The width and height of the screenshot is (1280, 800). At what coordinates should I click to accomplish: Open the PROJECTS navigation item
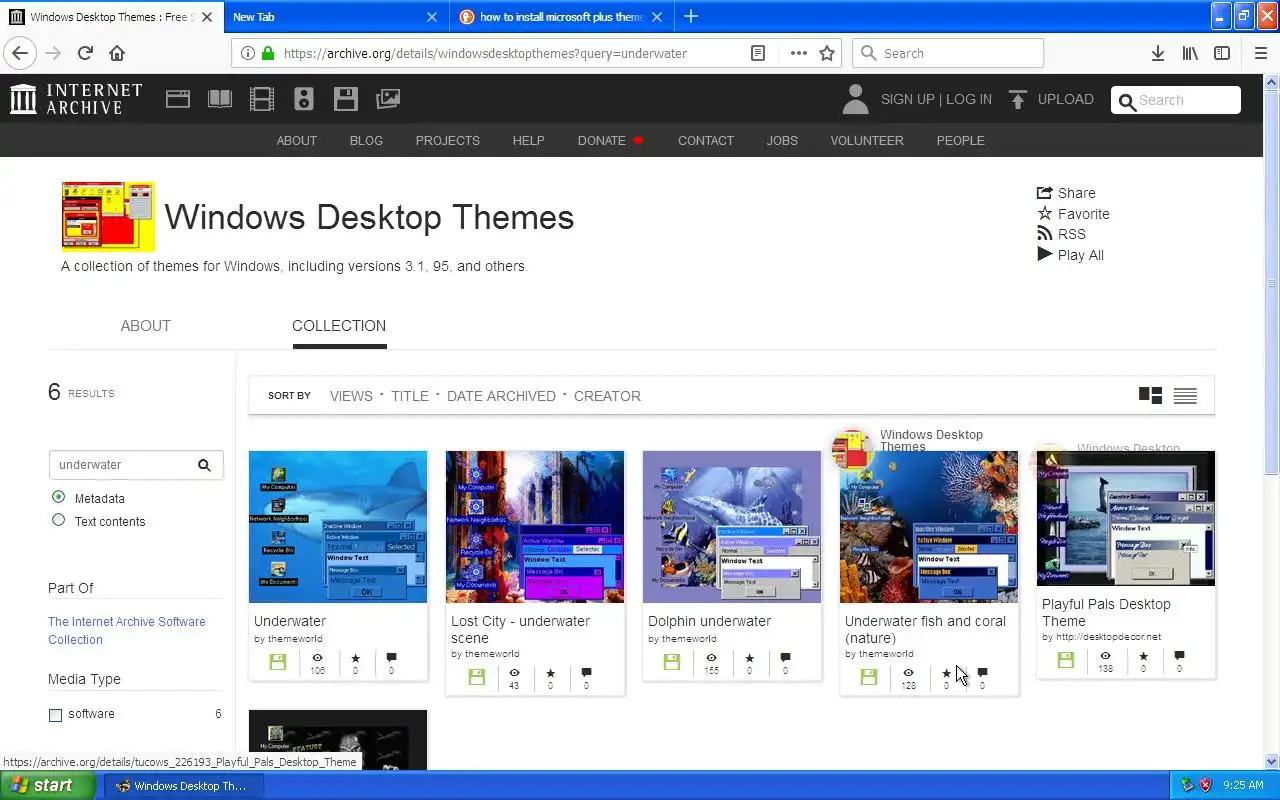(x=448, y=141)
